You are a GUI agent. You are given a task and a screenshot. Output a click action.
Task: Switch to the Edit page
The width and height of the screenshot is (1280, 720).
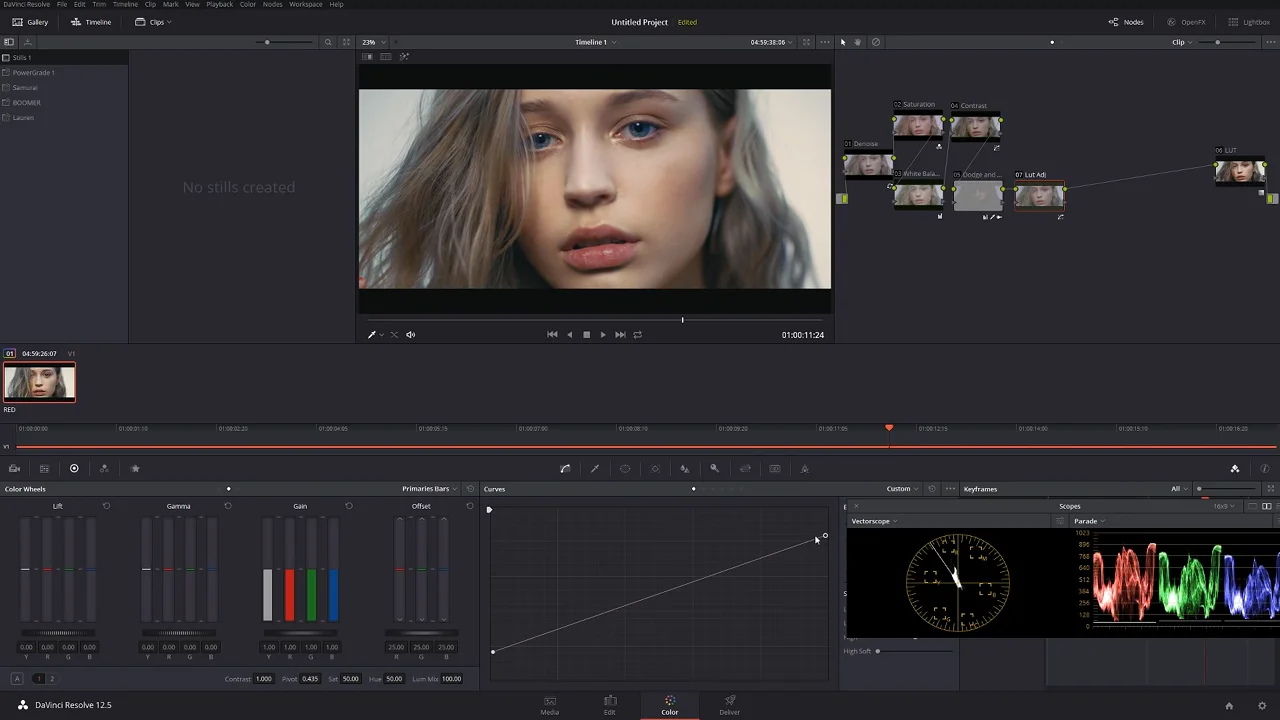tap(610, 705)
